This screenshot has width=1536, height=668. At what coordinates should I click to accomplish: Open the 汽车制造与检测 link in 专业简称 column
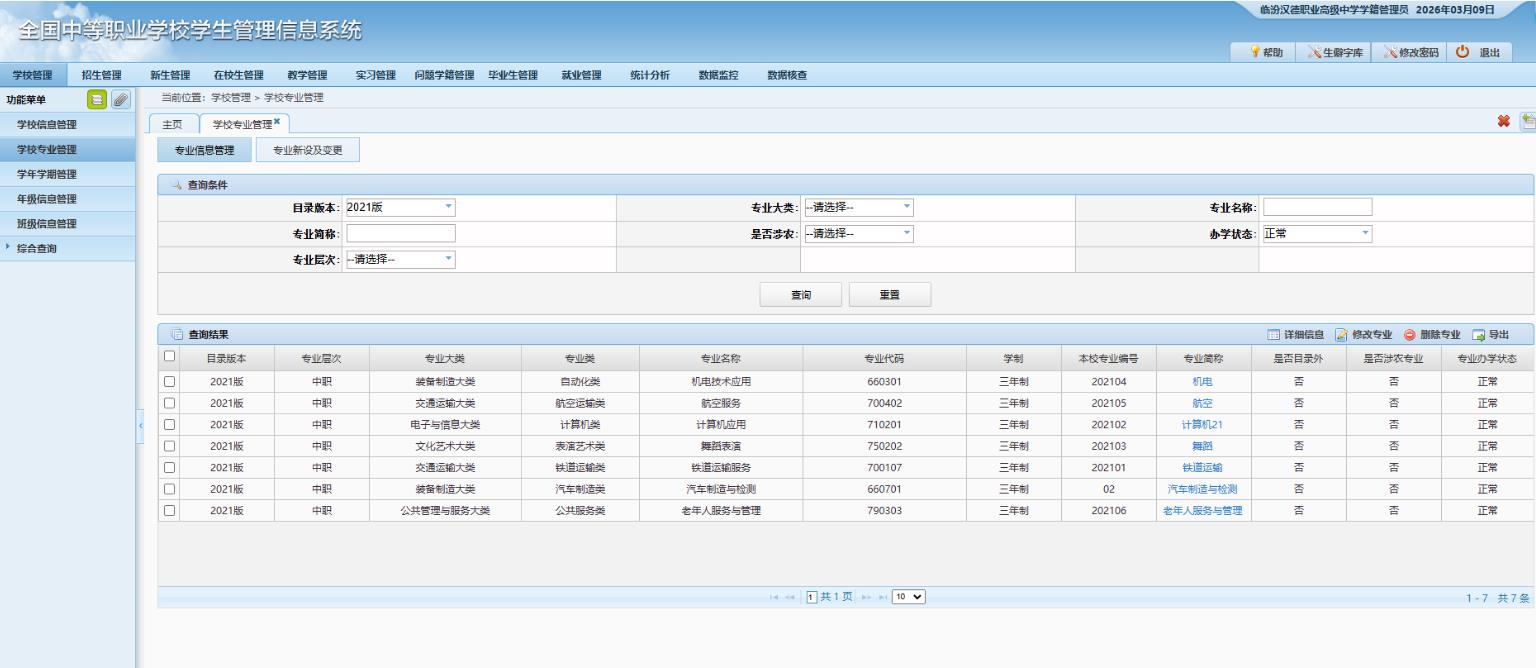[x=1203, y=489]
